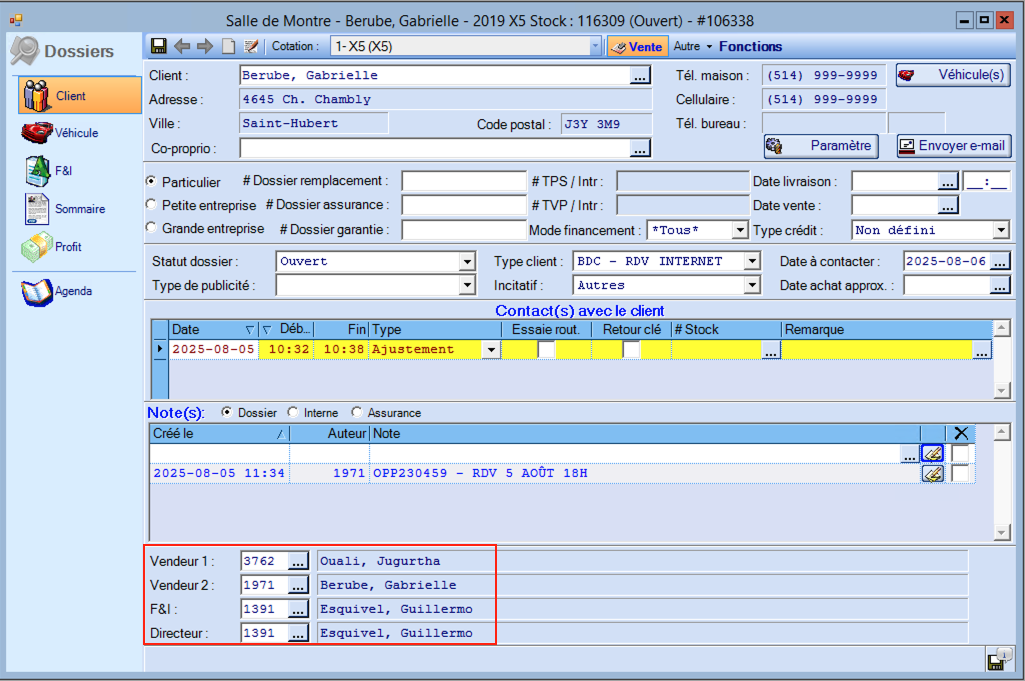This screenshot has height=681, width=1025.
Task: Open the Profit section in the sidebar
Action: coord(68,247)
